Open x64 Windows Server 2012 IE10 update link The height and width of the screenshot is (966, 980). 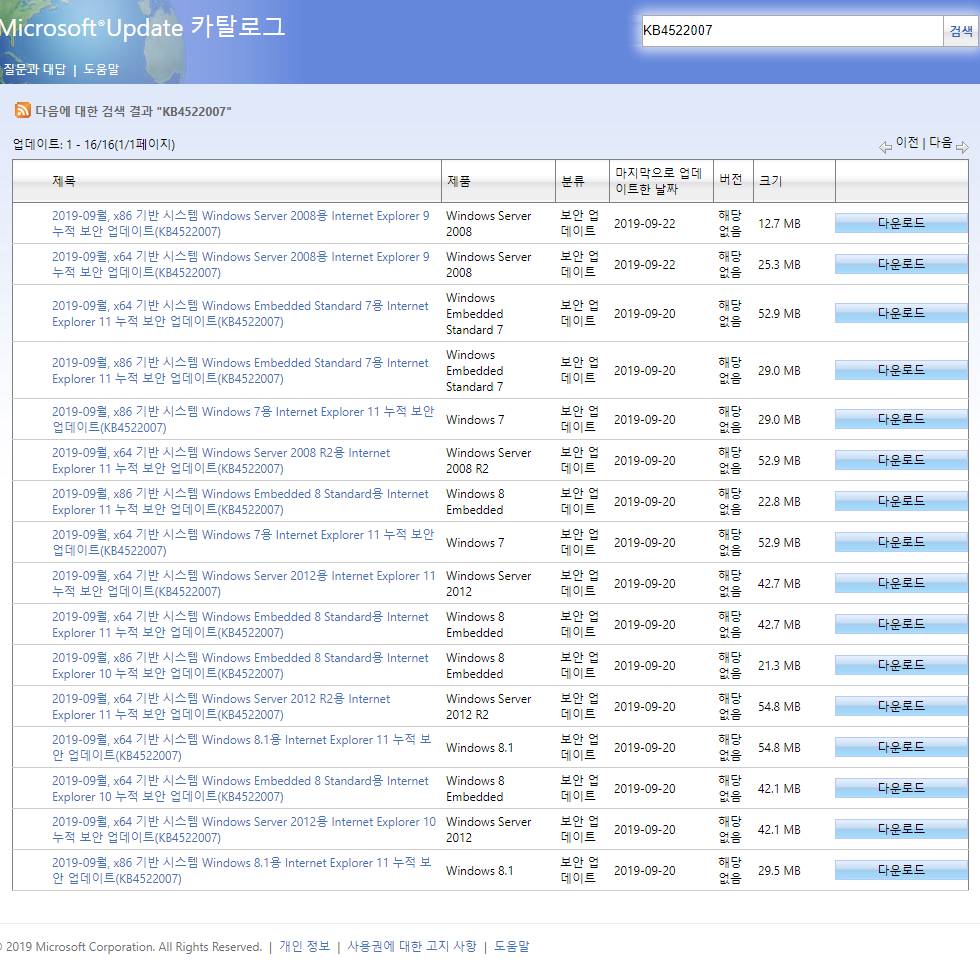point(244,829)
